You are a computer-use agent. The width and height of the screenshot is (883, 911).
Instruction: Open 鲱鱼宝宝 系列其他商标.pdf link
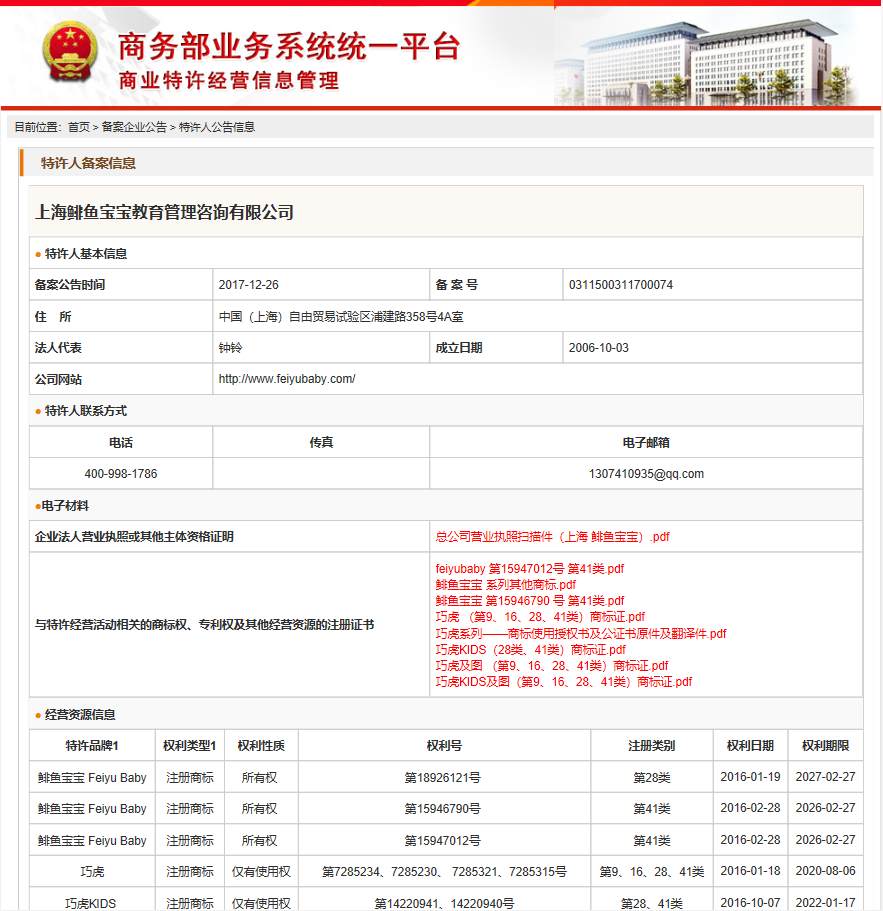point(506,585)
